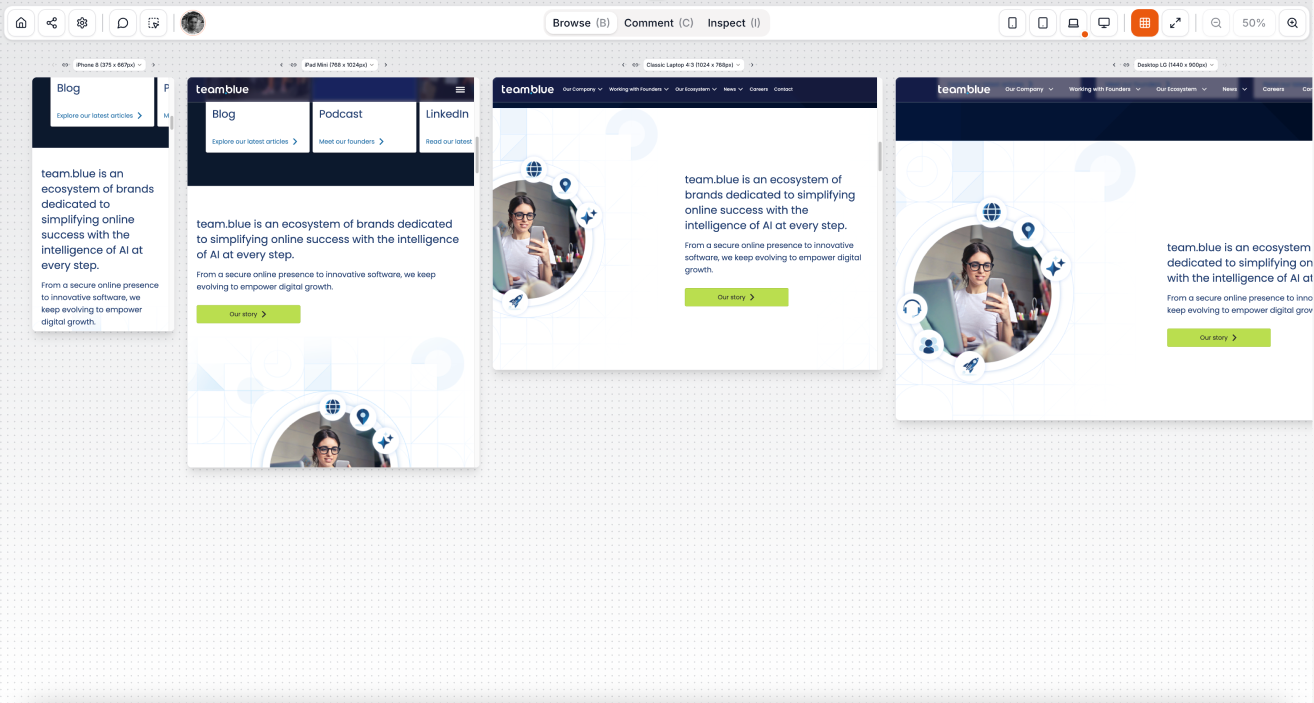Open the share icon
Image resolution: width=1314 pixels, height=703 pixels.
[x=52, y=23]
